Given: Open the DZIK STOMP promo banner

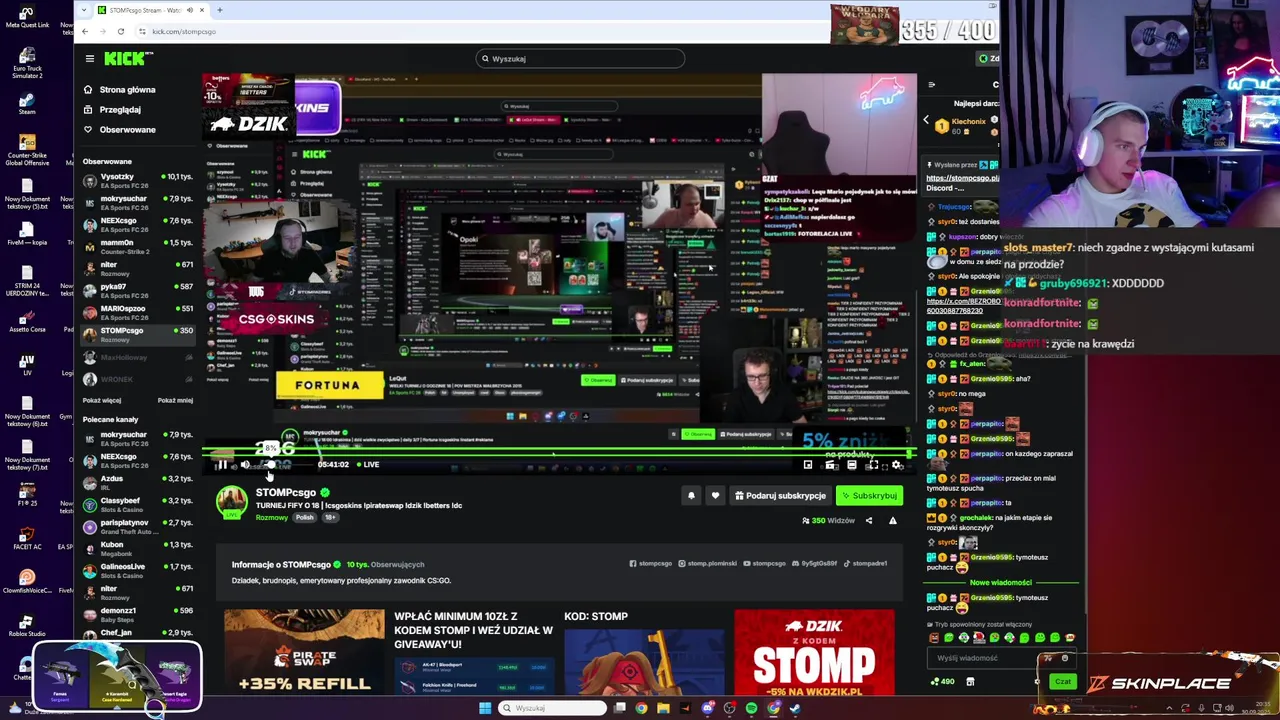Looking at the screenshot, I should (814, 651).
